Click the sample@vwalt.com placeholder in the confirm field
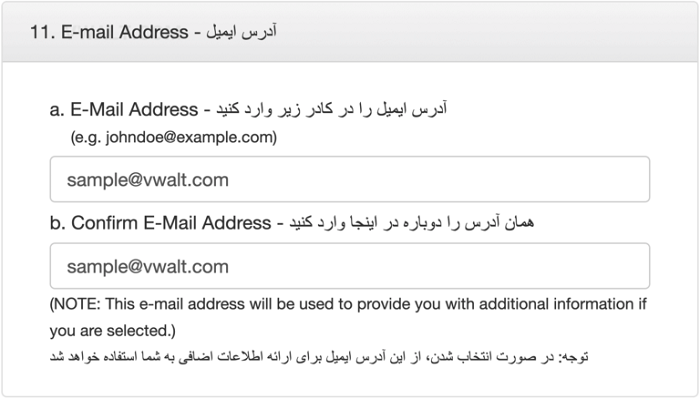The width and height of the screenshot is (700, 399). (148, 267)
